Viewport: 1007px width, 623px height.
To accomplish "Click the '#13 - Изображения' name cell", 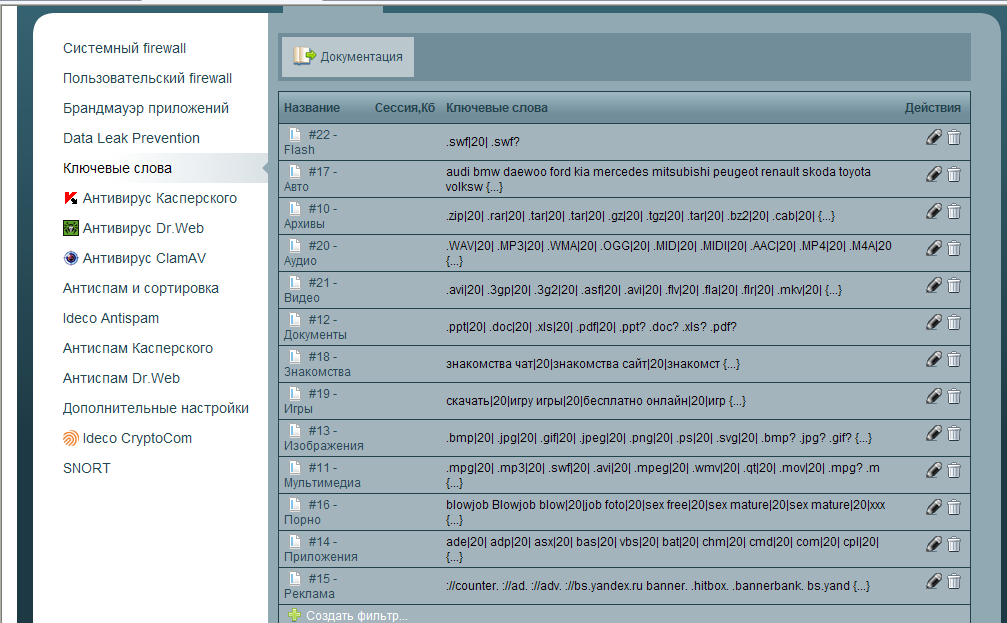I will [x=324, y=438].
